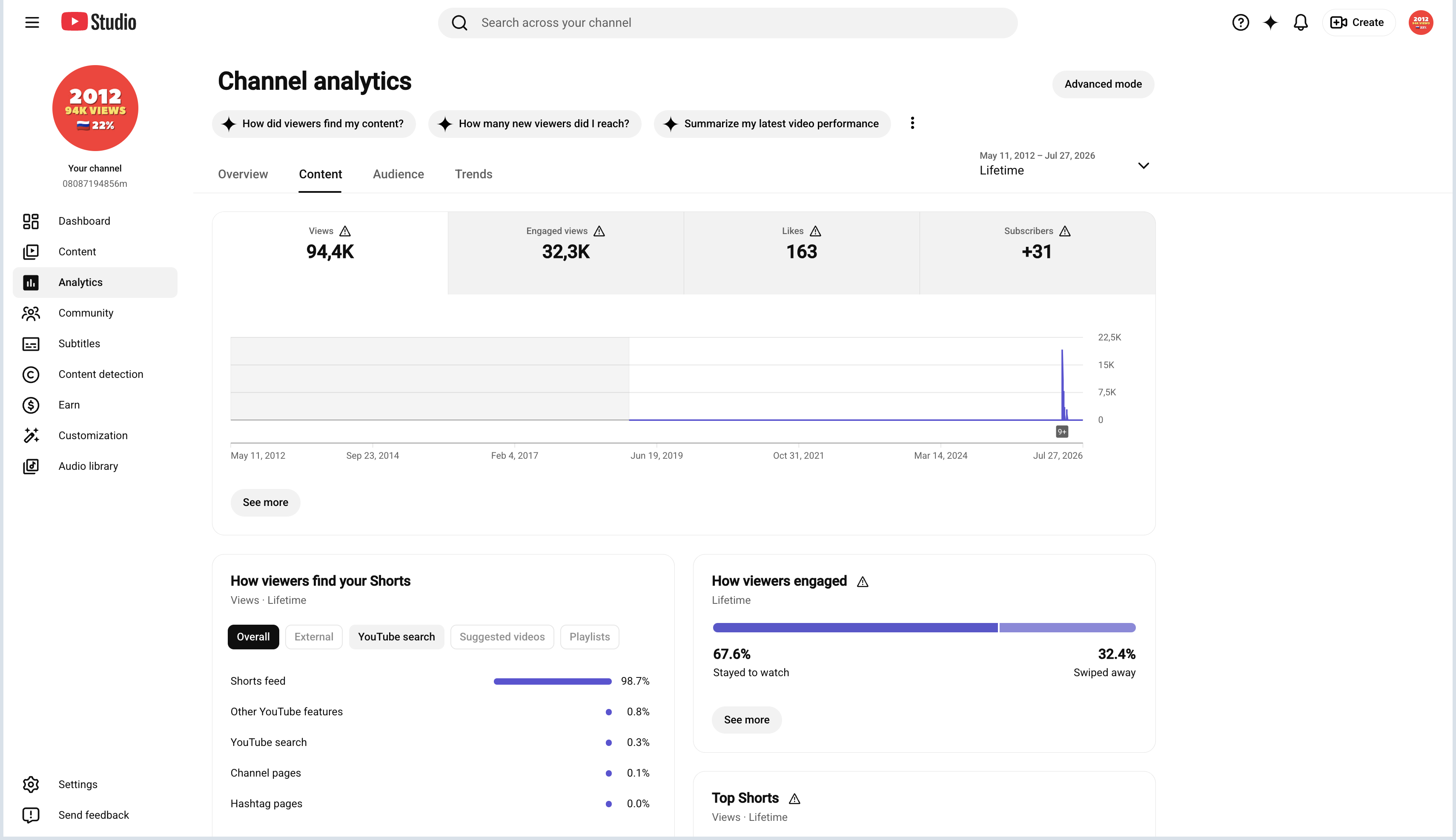This screenshot has width=1456, height=840.
Task: Click the Create button
Action: pyautogui.click(x=1359, y=23)
